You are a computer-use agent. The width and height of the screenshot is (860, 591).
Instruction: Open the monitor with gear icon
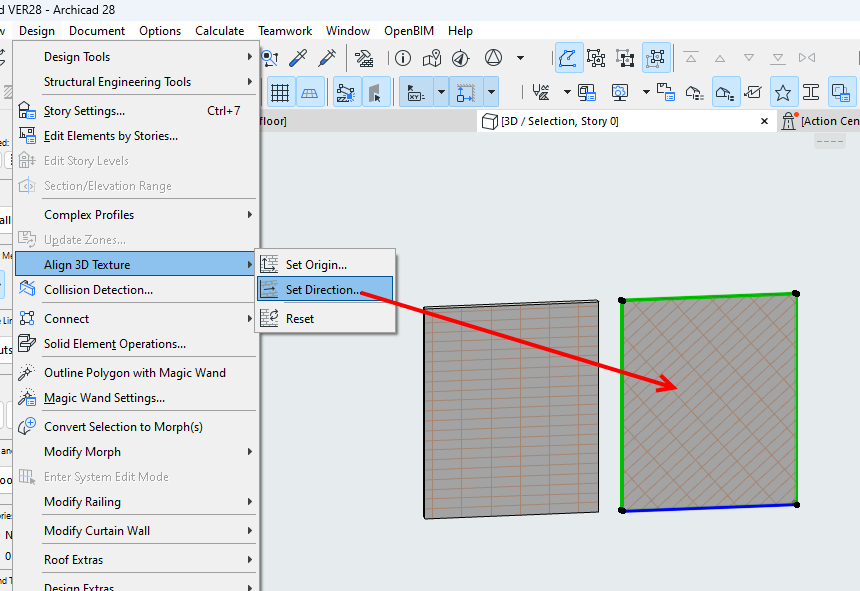(620, 92)
